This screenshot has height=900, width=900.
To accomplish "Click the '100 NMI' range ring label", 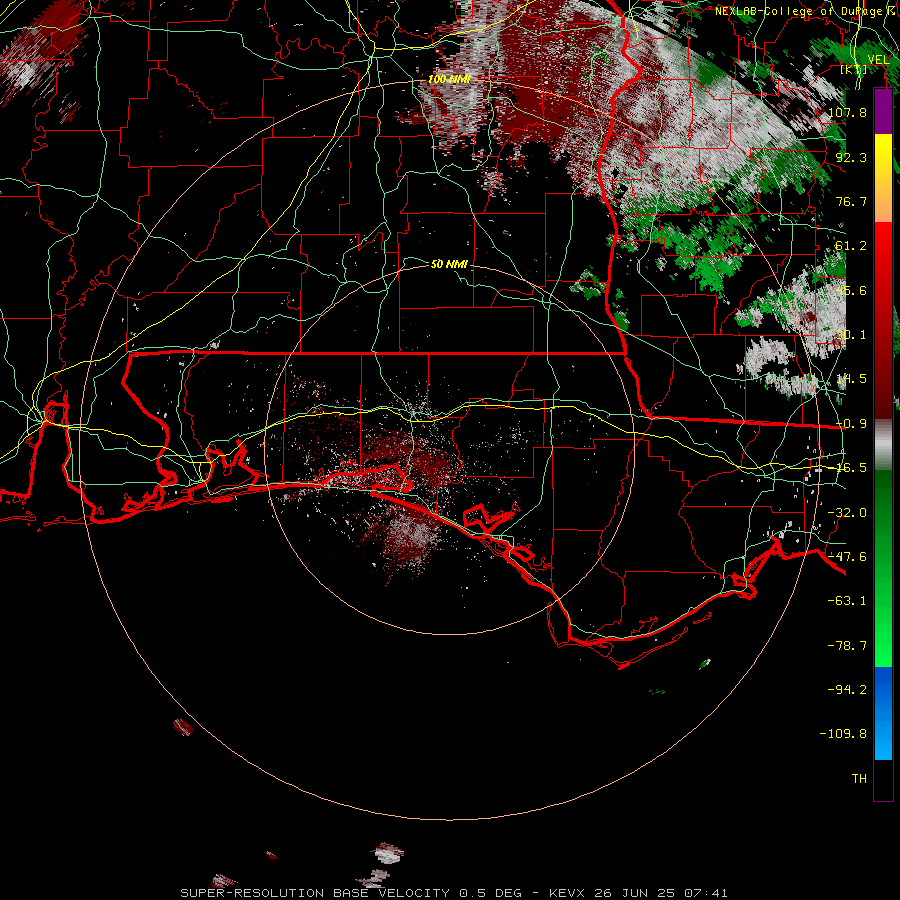I will (449, 79).
